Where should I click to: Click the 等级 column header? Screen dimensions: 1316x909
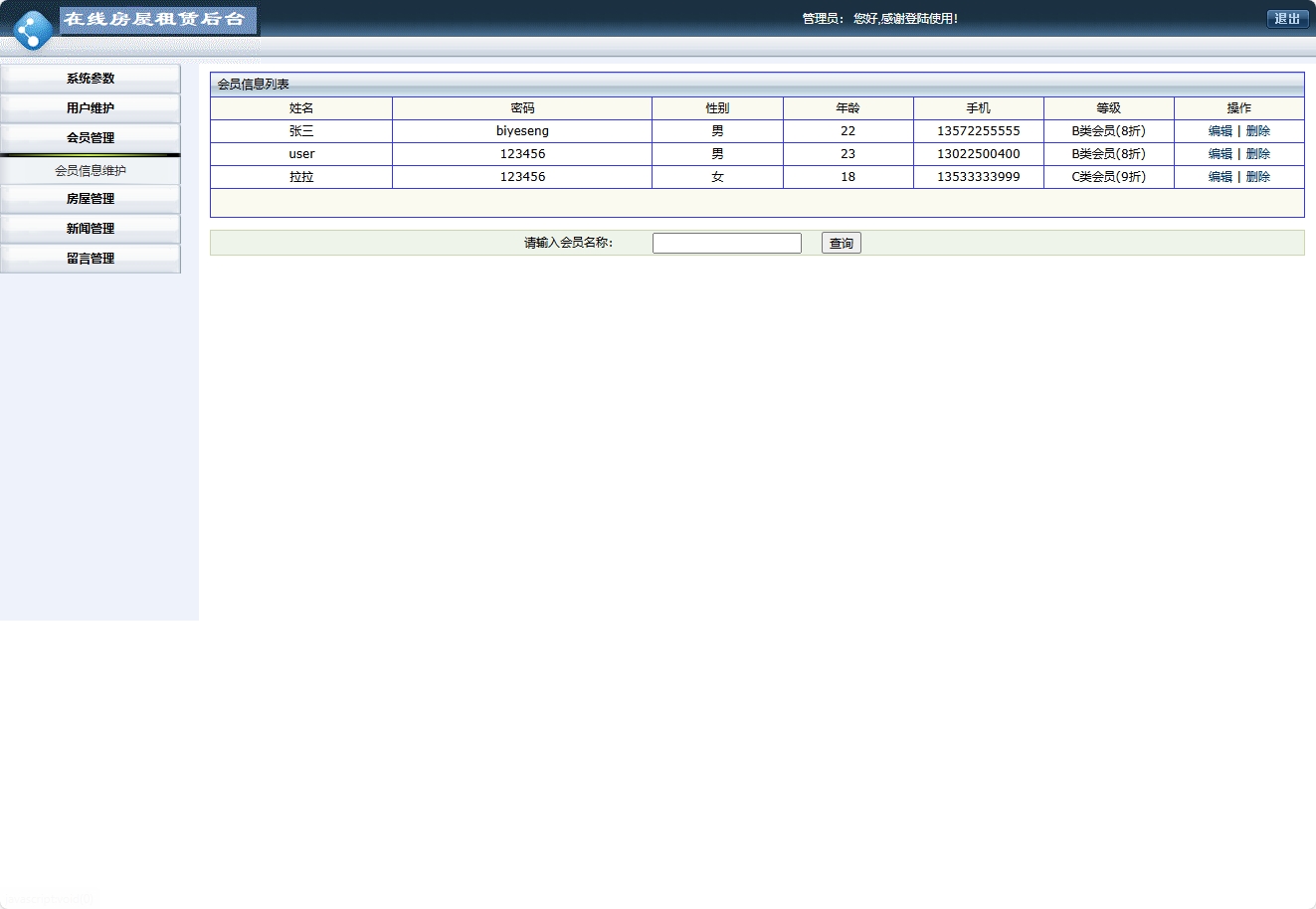(1108, 108)
